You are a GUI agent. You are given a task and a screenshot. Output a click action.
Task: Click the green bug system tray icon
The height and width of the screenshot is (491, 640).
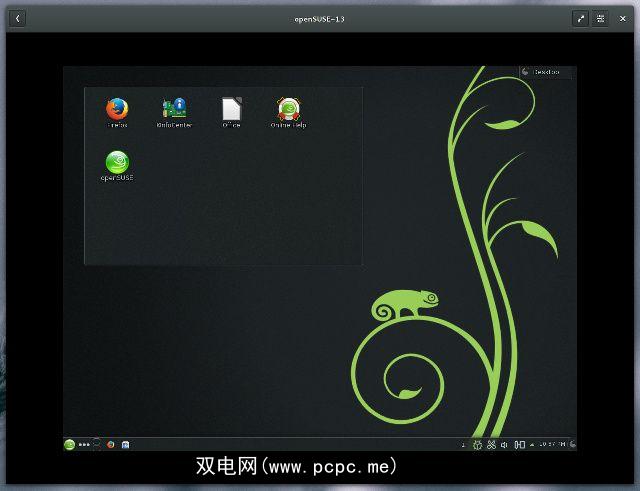coord(477,444)
